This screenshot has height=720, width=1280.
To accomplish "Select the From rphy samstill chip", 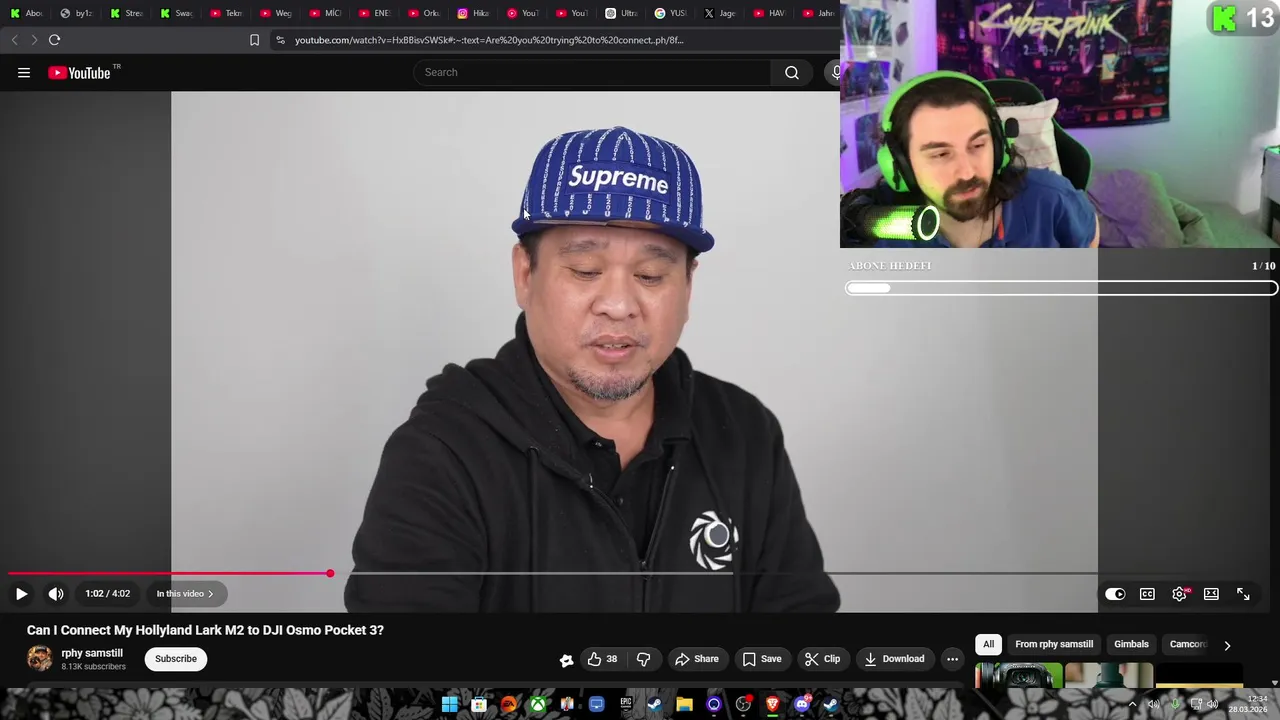I will (1054, 644).
